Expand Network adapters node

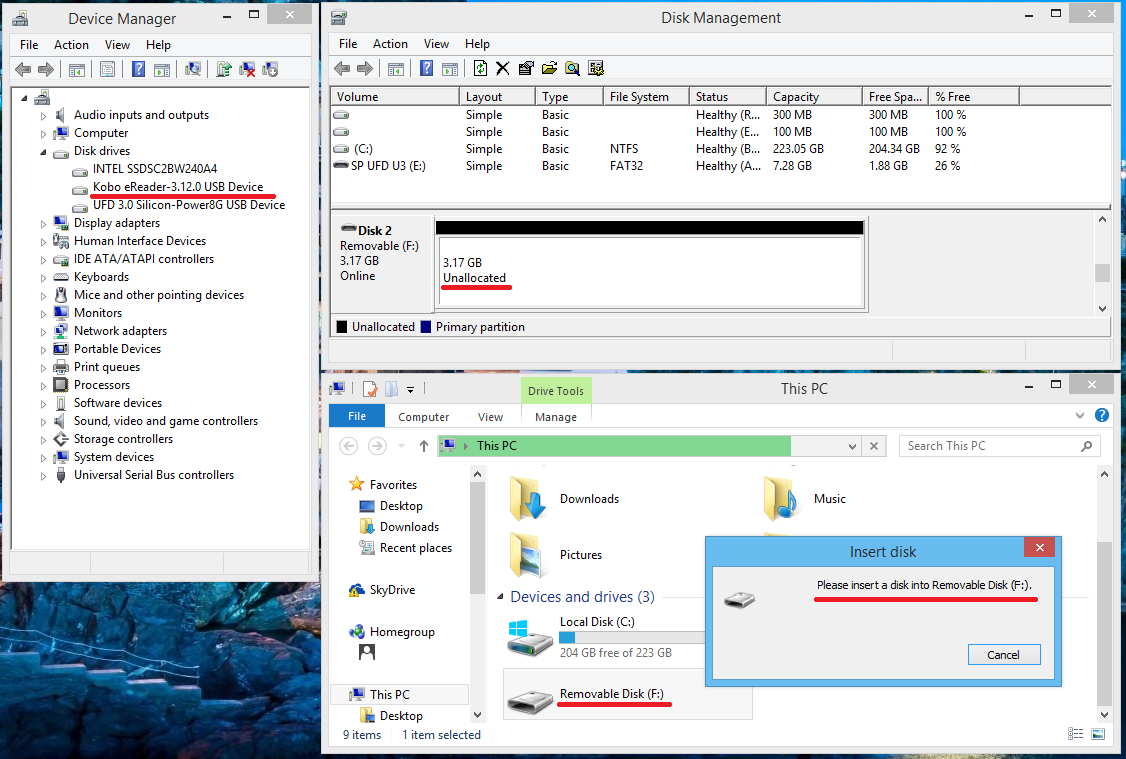click(x=43, y=332)
